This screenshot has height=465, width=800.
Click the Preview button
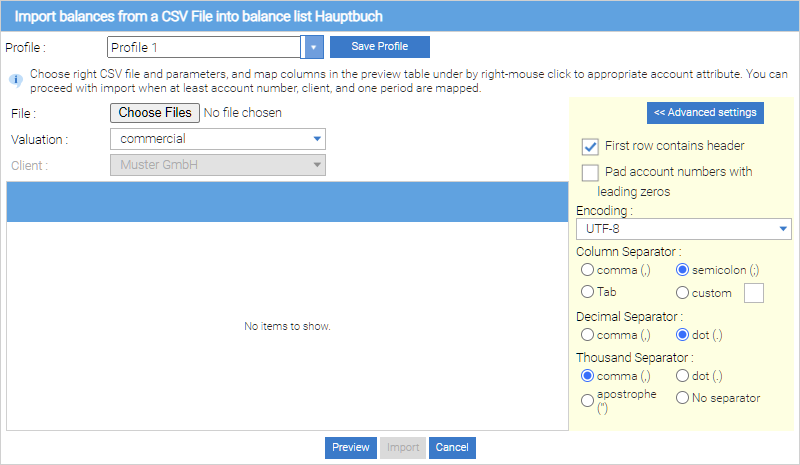pyautogui.click(x=350, y=448)
